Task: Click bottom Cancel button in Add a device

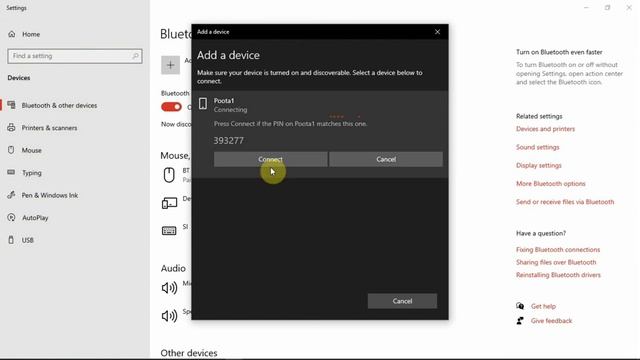Action: click(x=402, y=301)
